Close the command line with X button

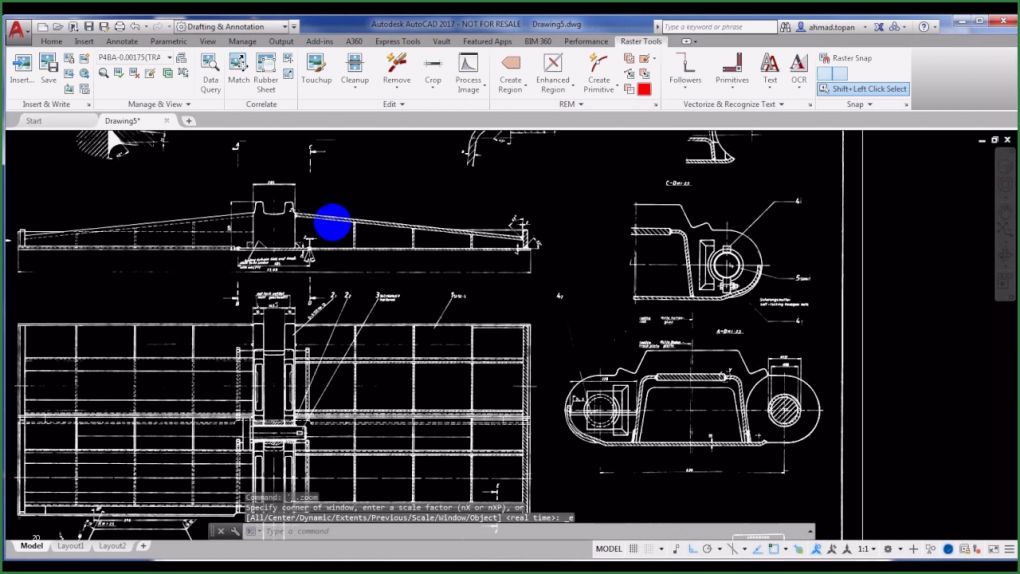click(x=221, y=532)
